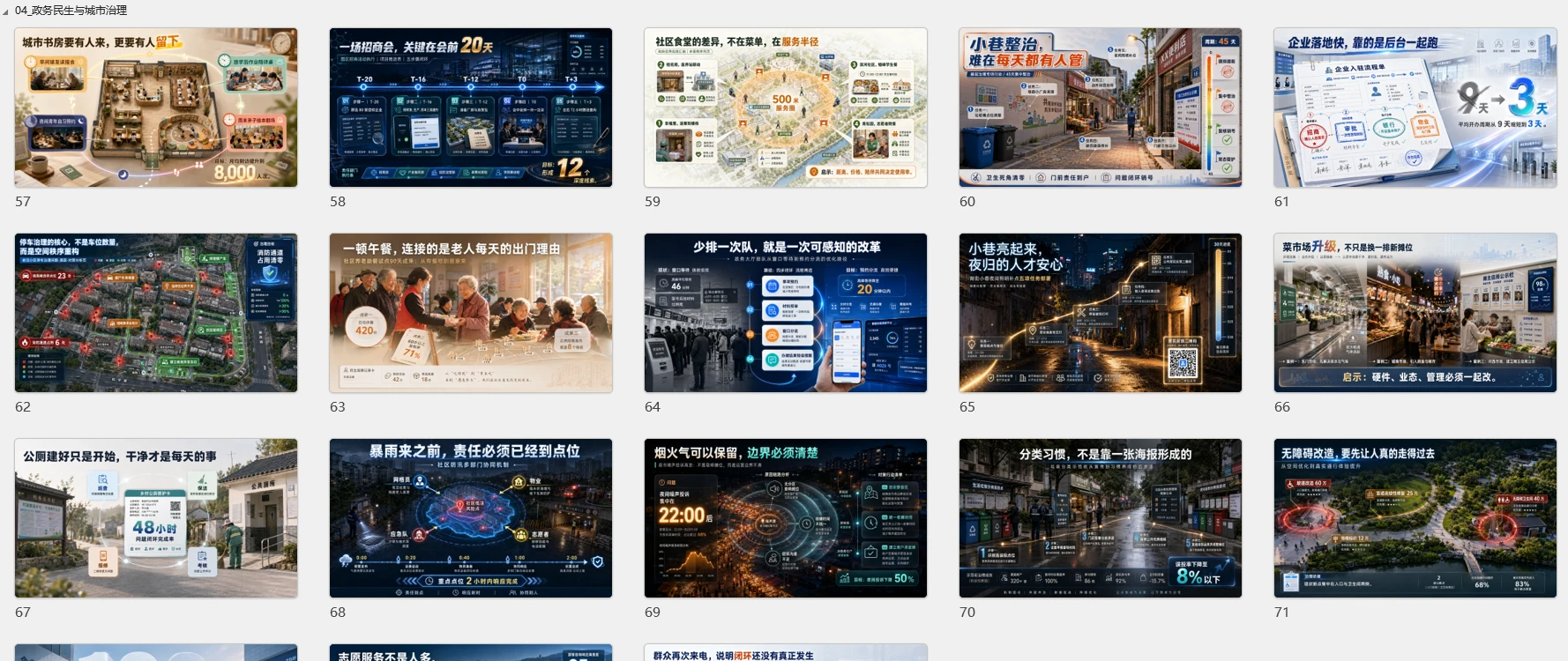Click slide number label 63
This screenshot has width=1568, height=661.
click(338, 407)
